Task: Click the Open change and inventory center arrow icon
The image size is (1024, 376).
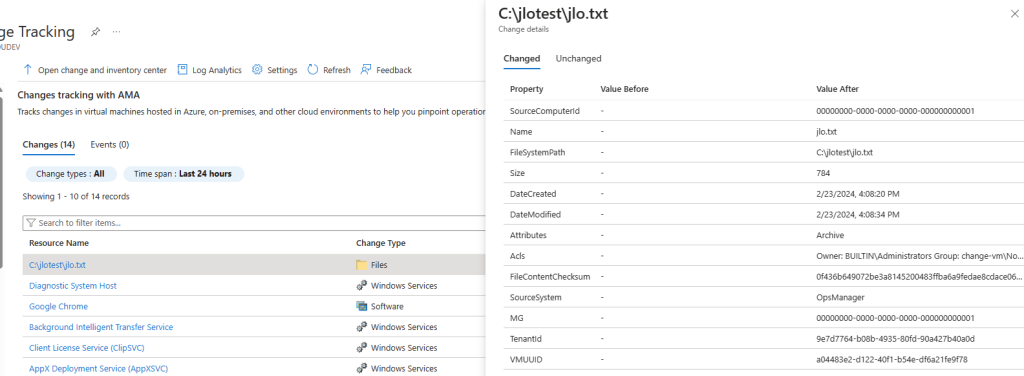Action: (x=27, y=69)
